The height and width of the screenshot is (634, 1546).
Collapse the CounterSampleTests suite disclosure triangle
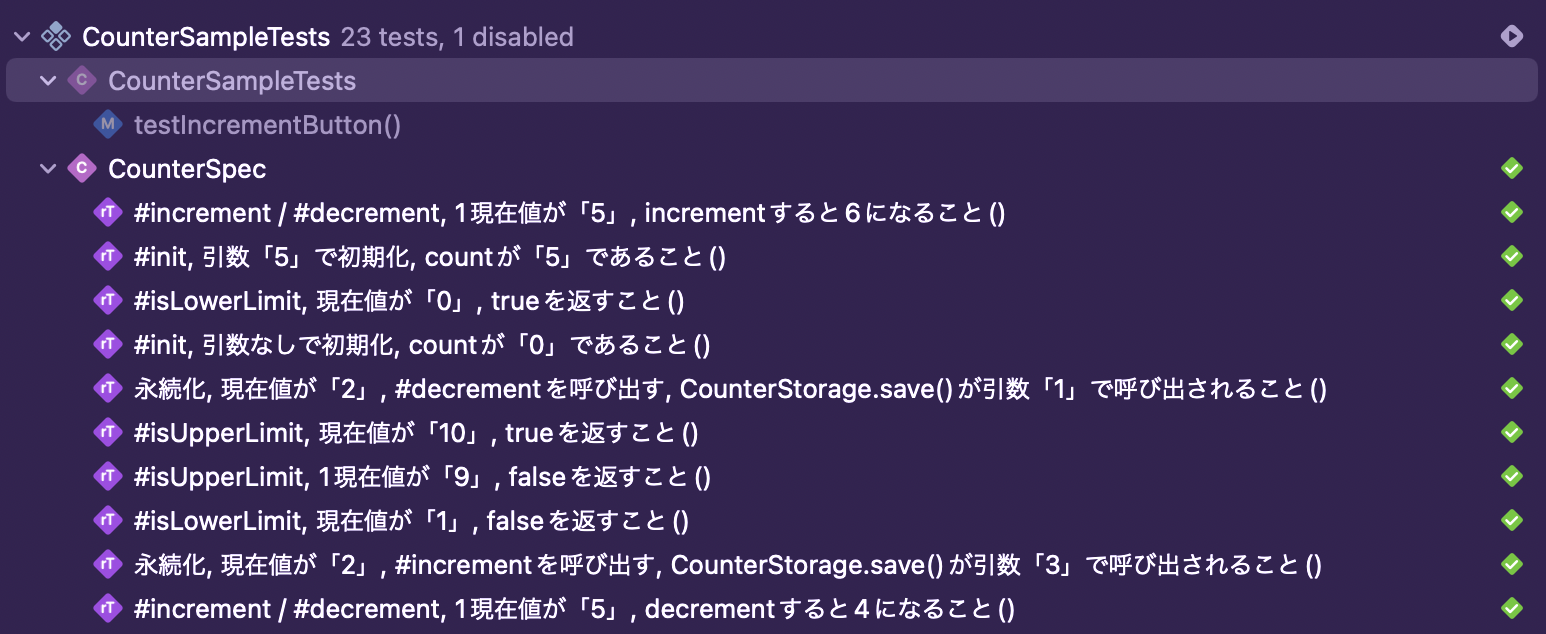point(21,36)
